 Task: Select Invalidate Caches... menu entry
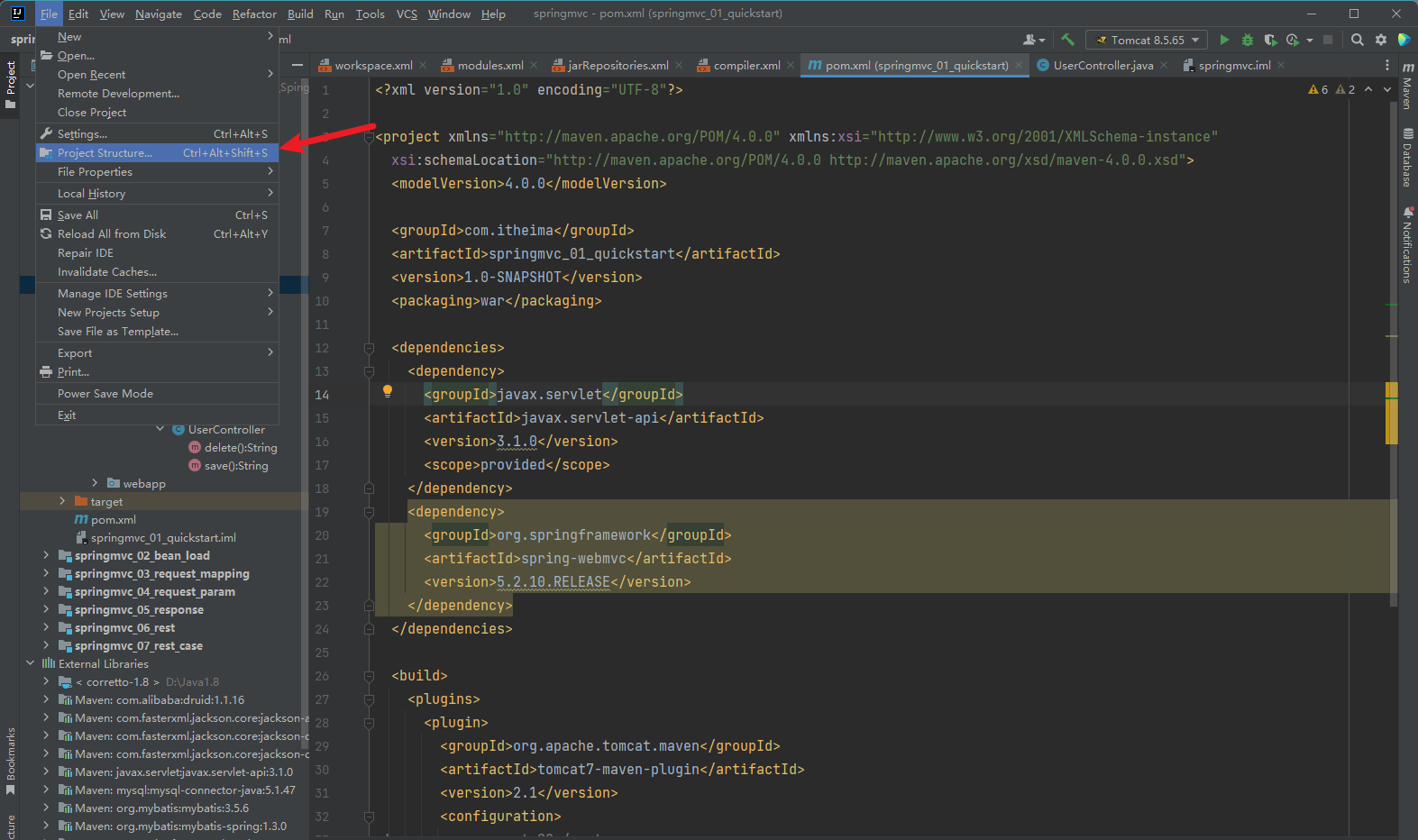(157, 272)
